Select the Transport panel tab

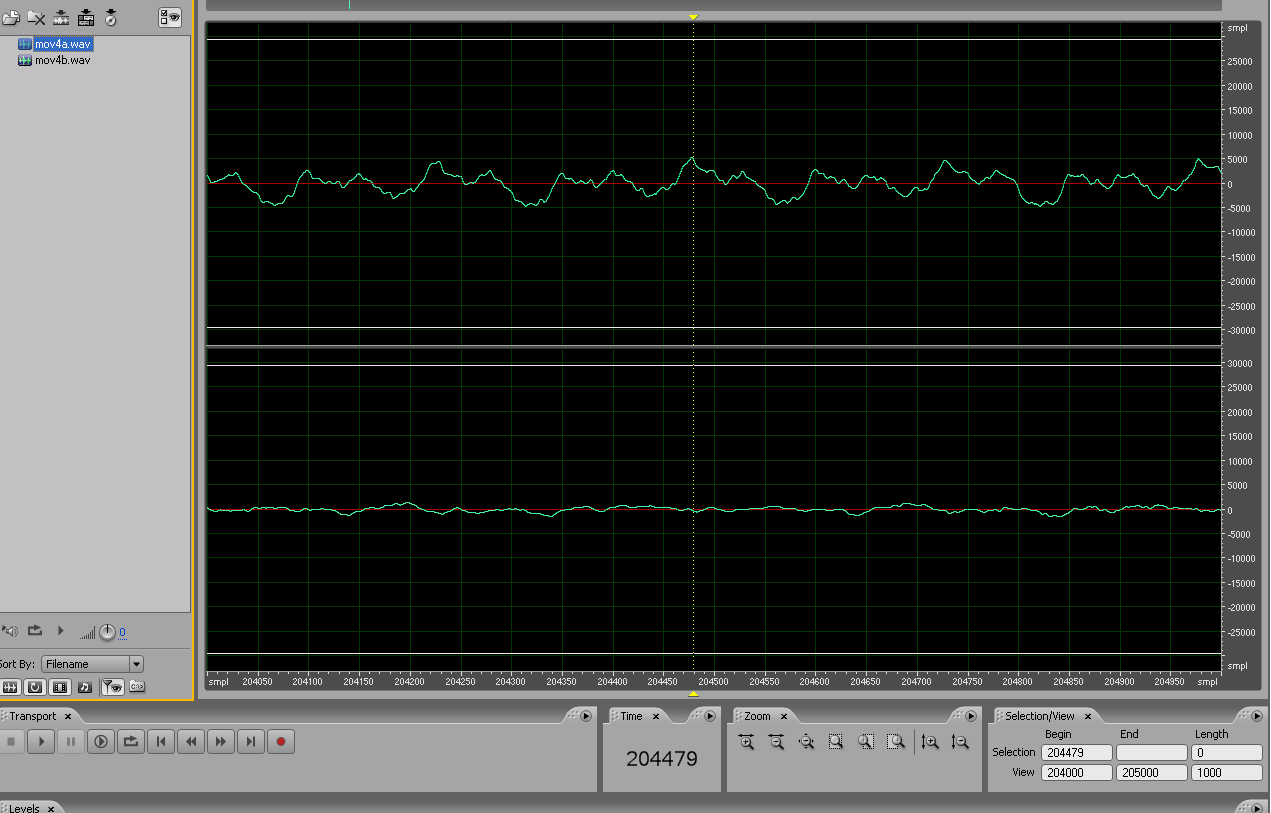point(33,716)
